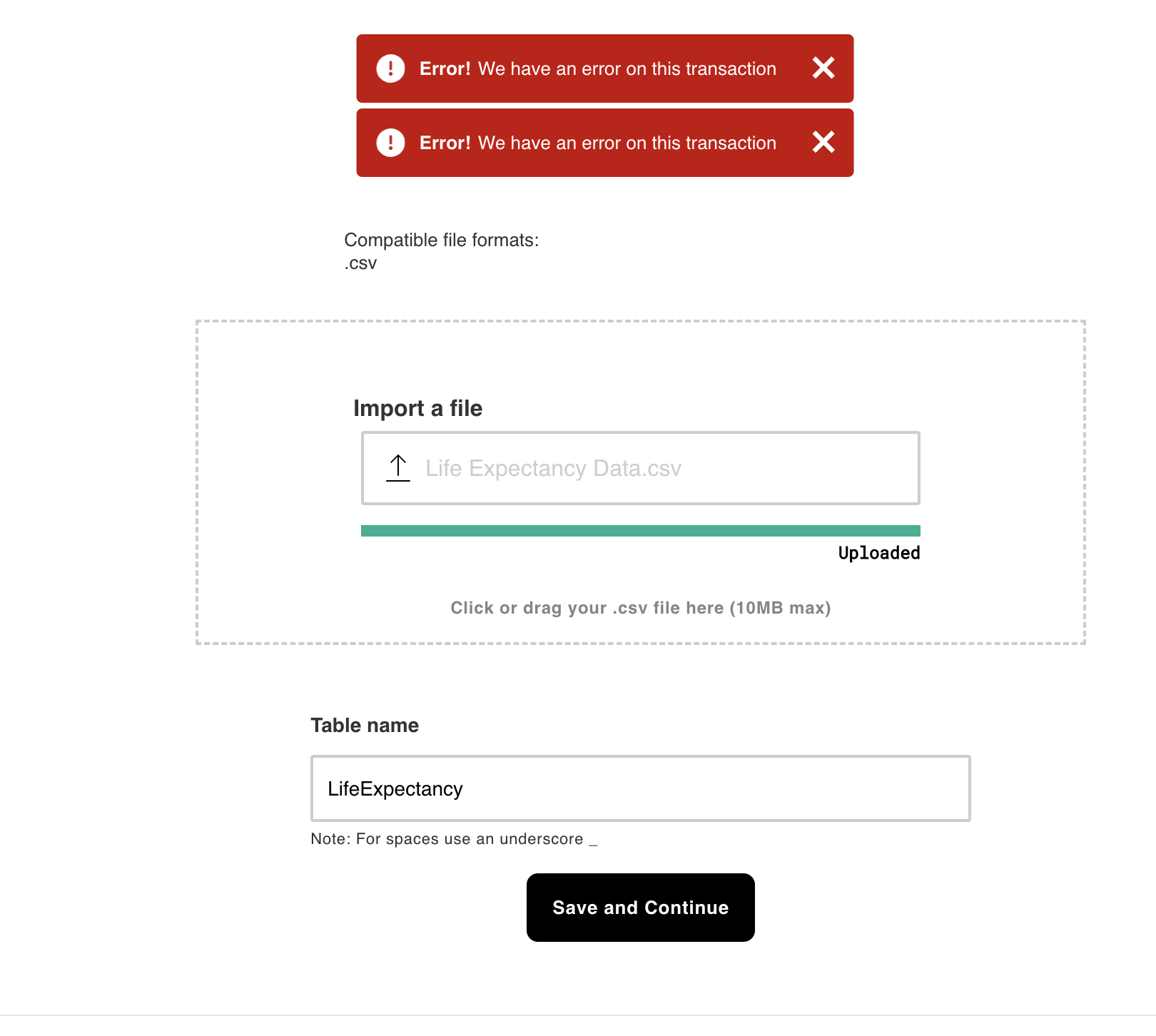Viewport: 1156px width, 1036px height.
Task: Open the file picker via Life Expectancy Data.csv field
Action: [x=640, y=467]
